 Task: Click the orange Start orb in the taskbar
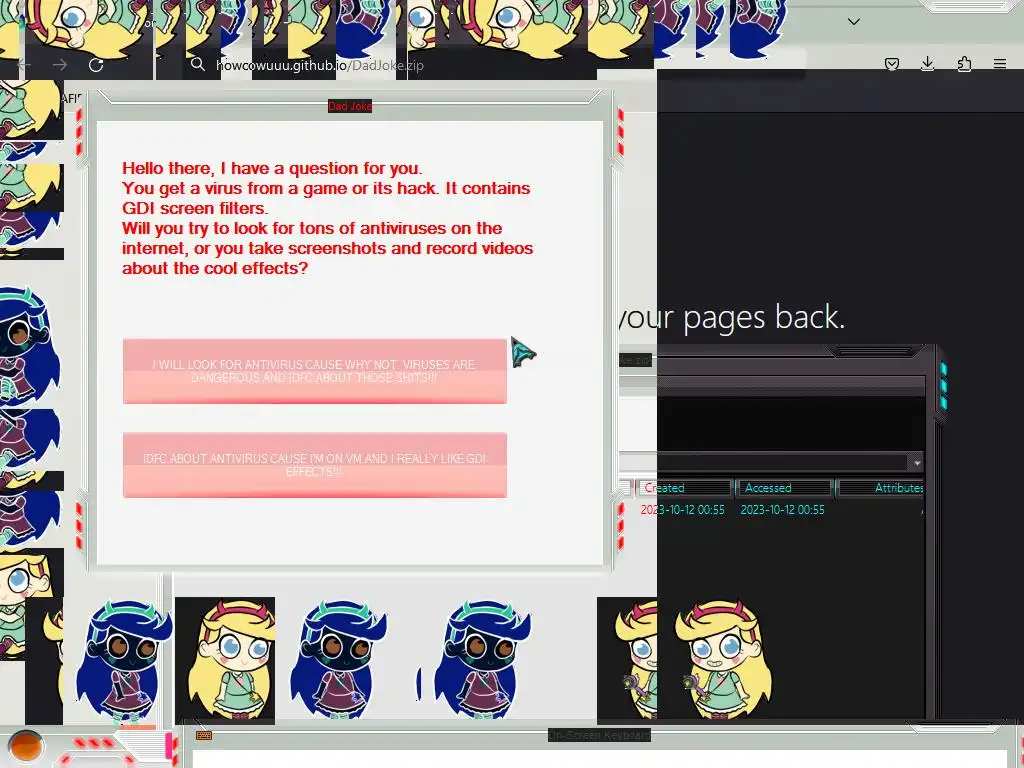pyautogui.click(x=25, y=746)
